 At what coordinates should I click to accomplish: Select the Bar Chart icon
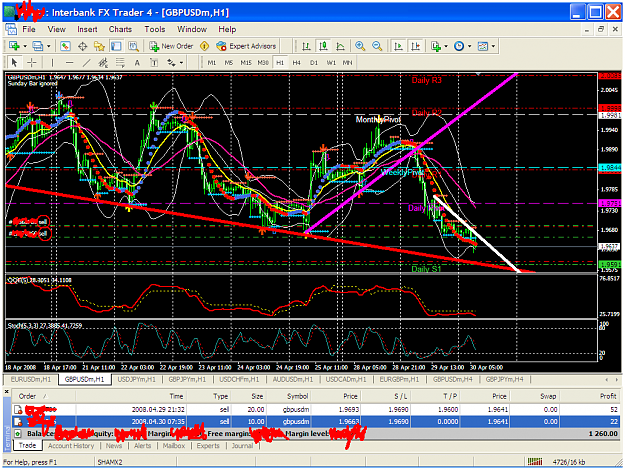click(306, 46)
